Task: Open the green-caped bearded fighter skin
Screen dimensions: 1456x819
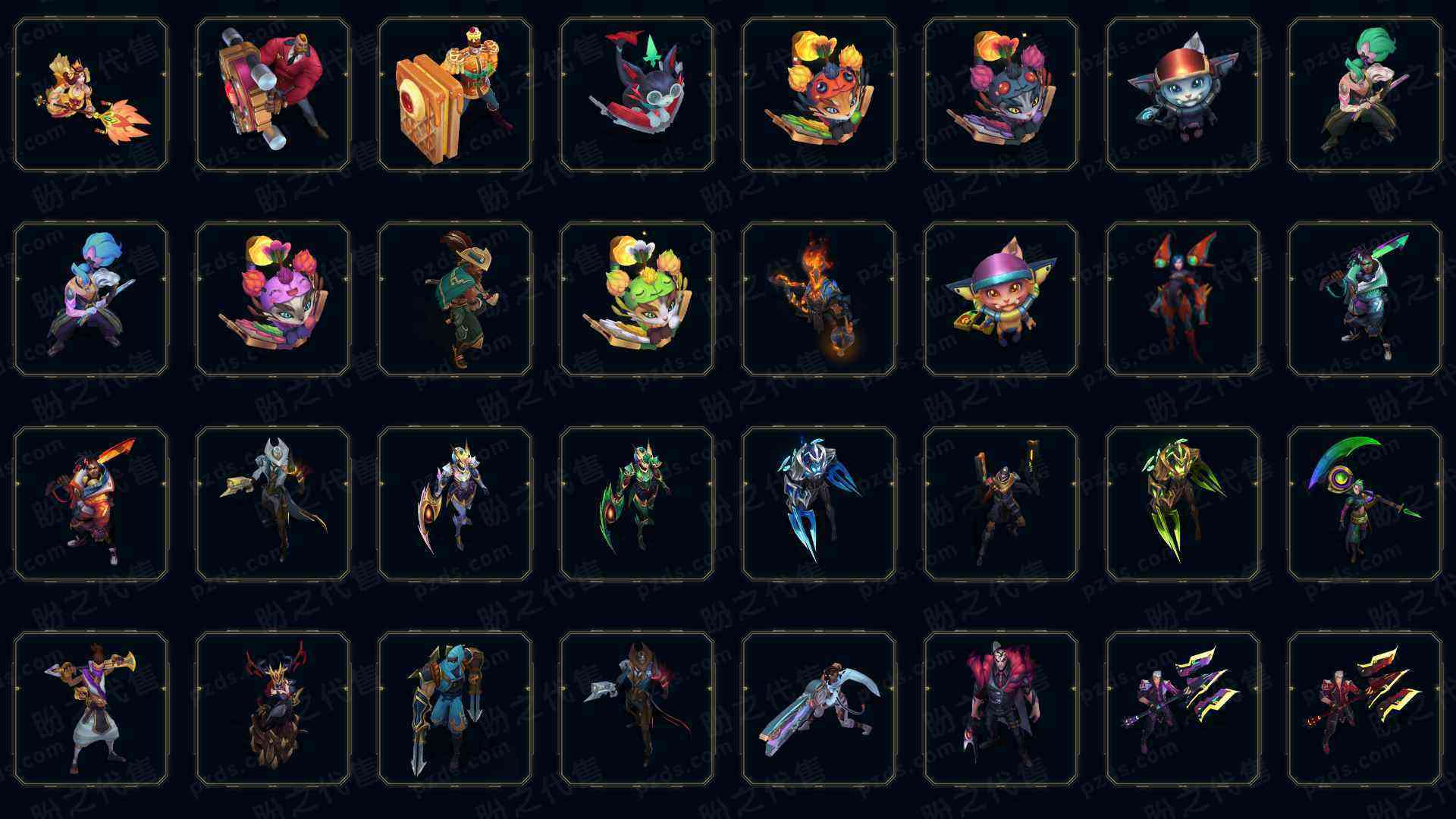Action: 455,299
